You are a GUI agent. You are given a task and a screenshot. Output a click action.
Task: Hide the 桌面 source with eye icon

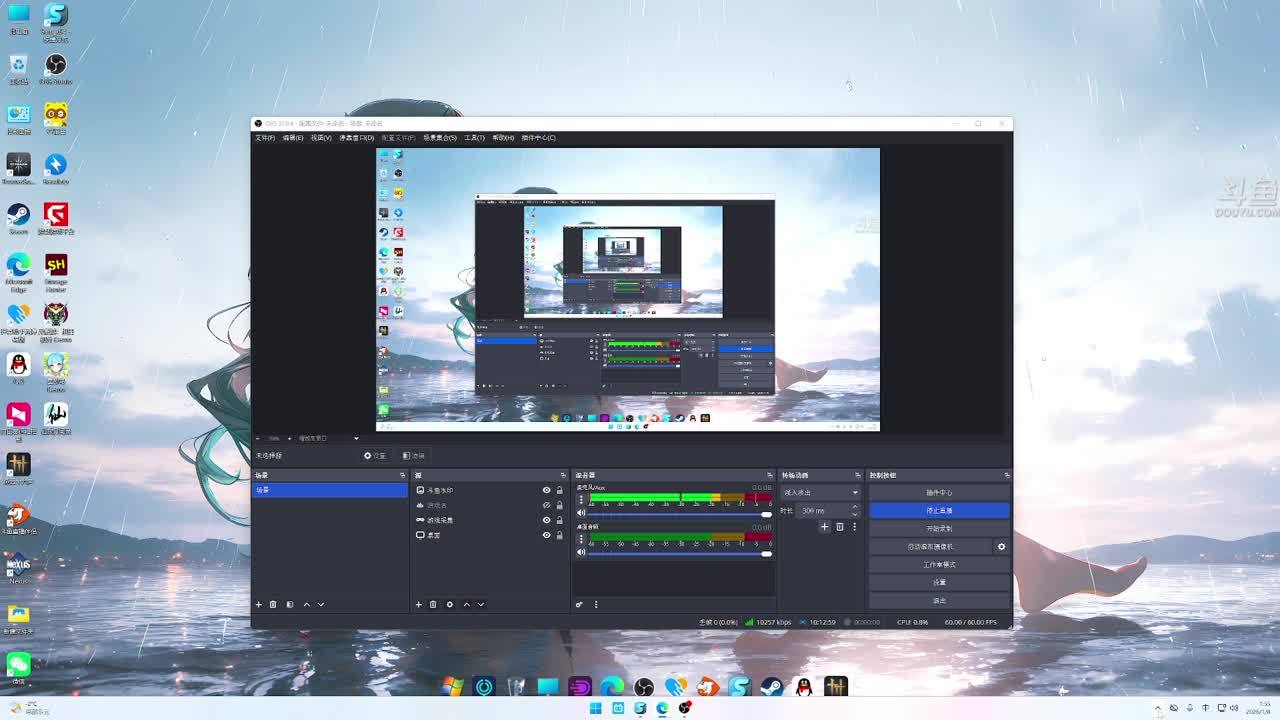pyautogui.click(x=546, y=535)
